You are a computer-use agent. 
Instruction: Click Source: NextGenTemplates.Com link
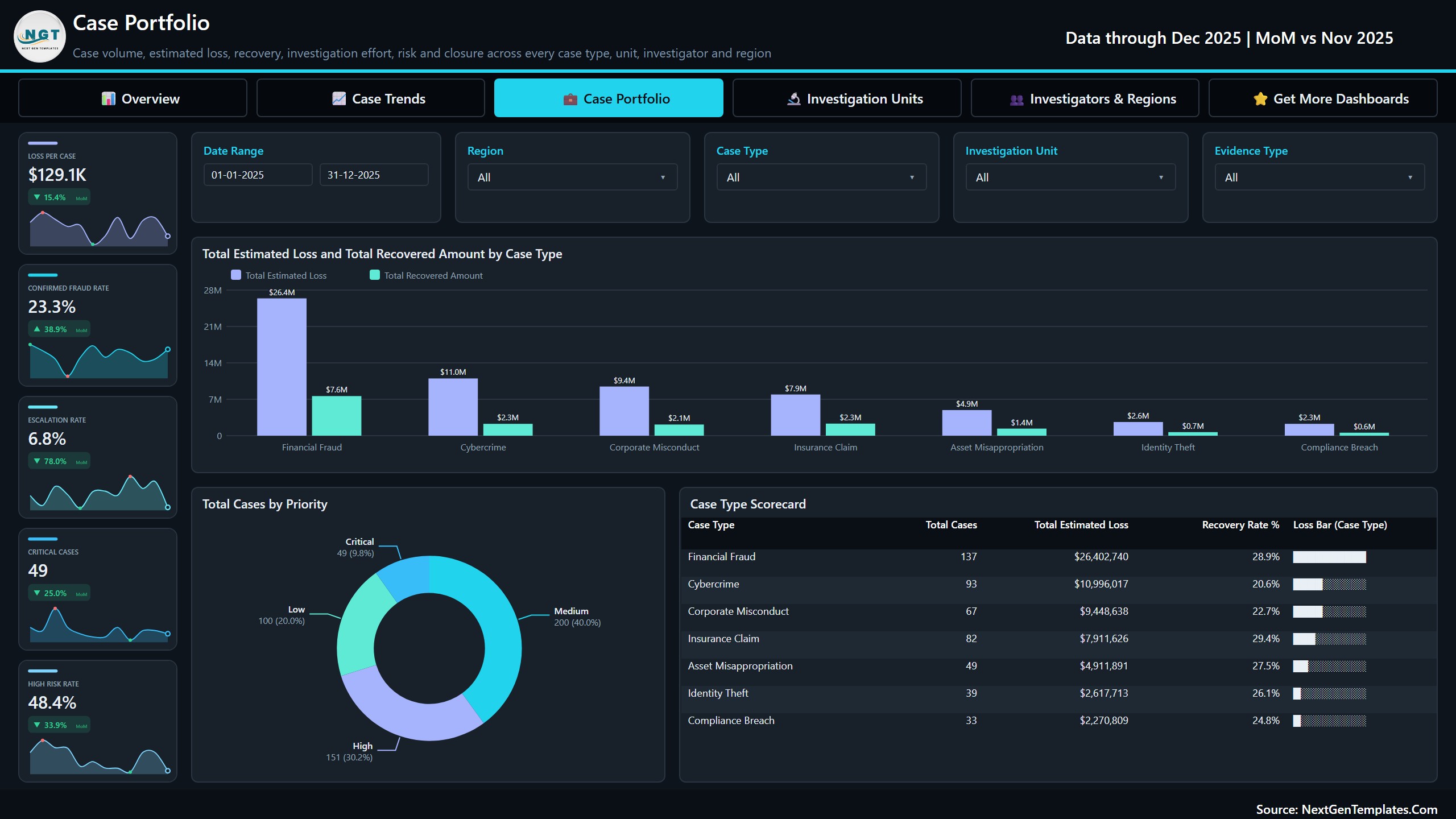click(x=1346, y=809)
